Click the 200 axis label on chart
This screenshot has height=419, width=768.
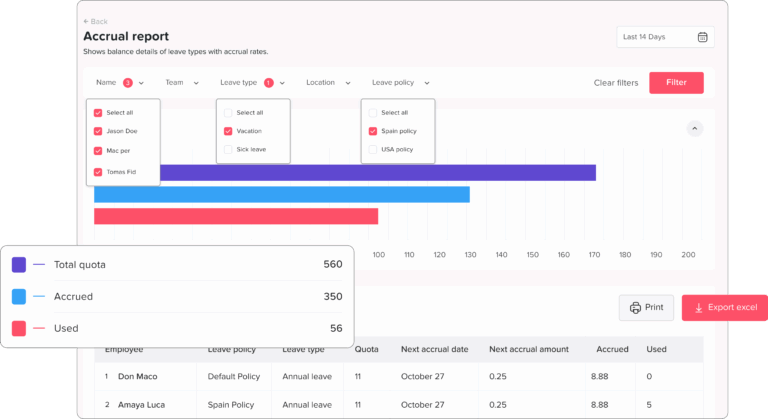pos(688,255)
